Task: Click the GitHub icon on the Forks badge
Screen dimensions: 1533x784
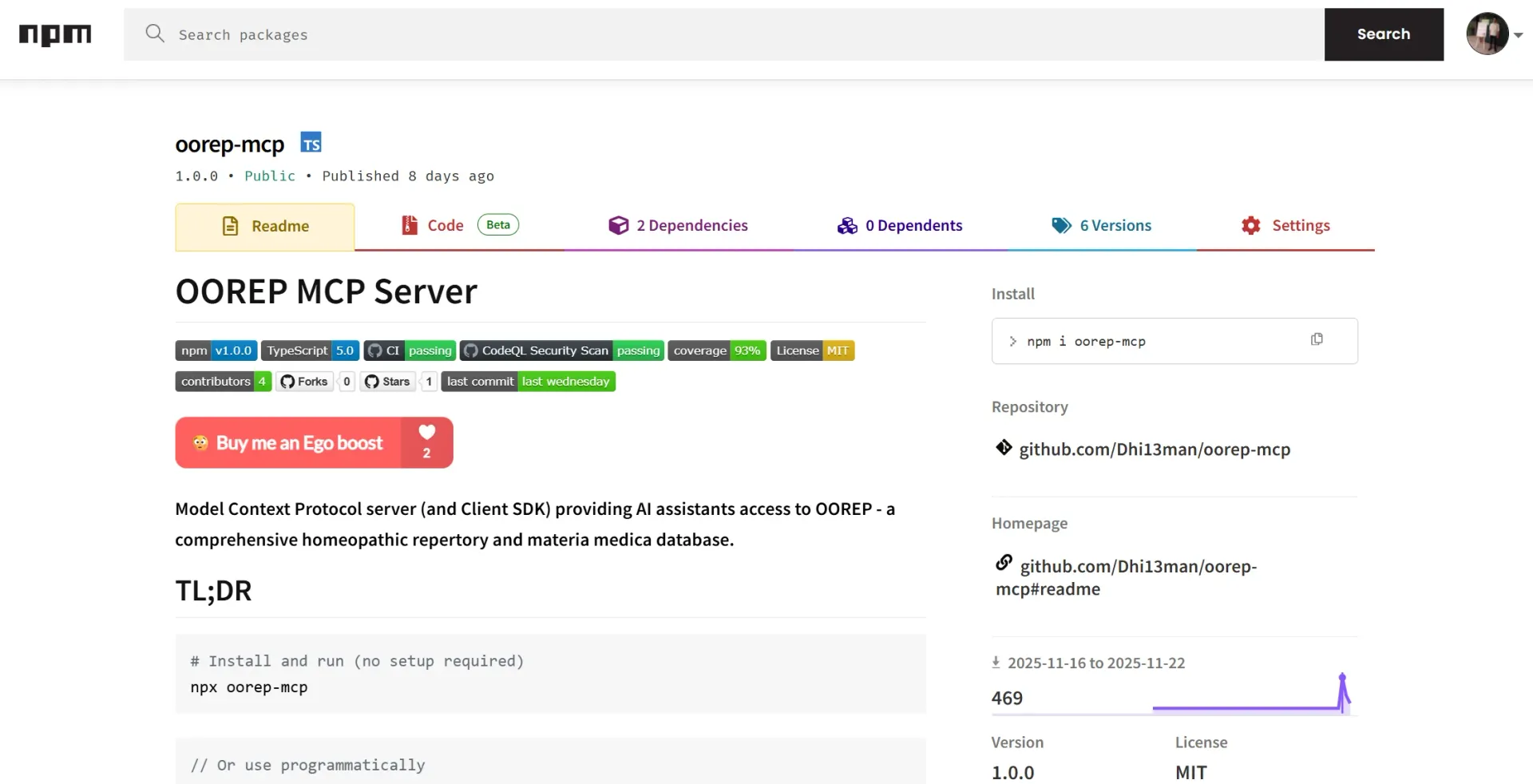Action: (x=287, y=382)
